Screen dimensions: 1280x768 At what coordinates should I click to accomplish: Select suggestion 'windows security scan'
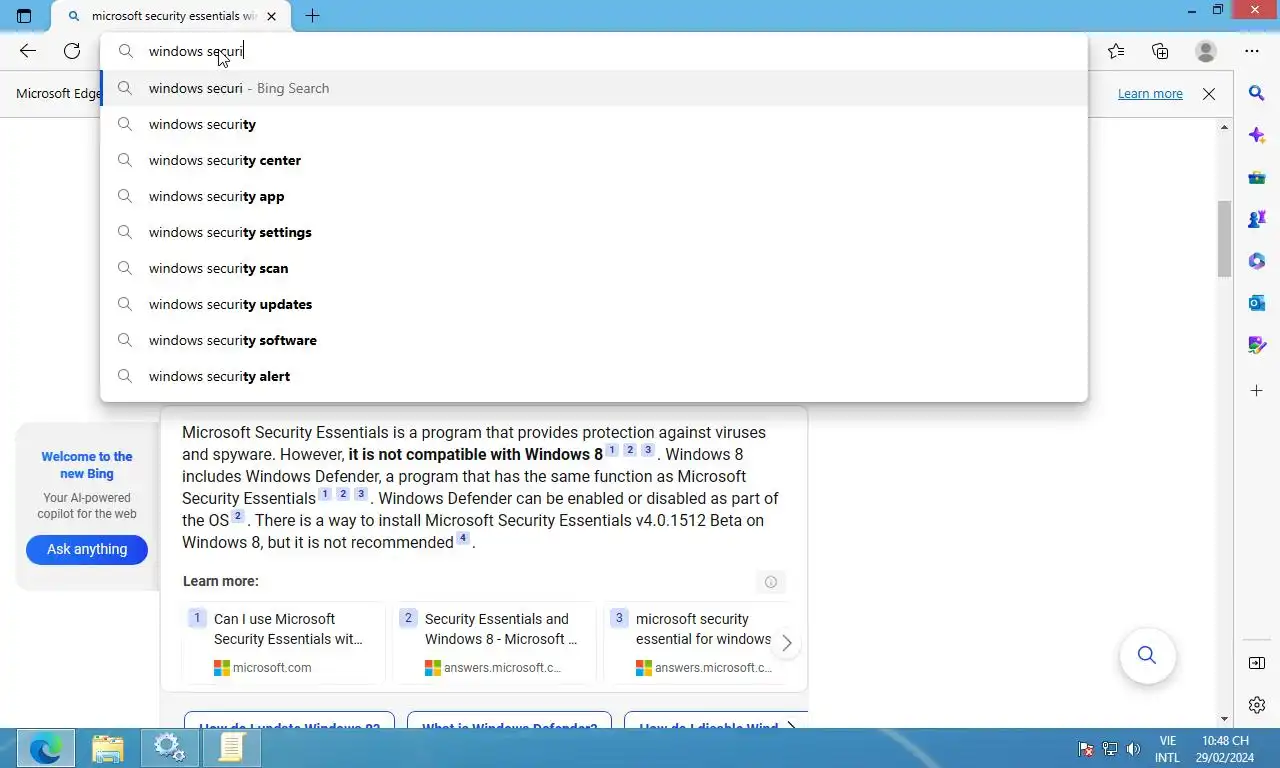[x=594, y=268]
